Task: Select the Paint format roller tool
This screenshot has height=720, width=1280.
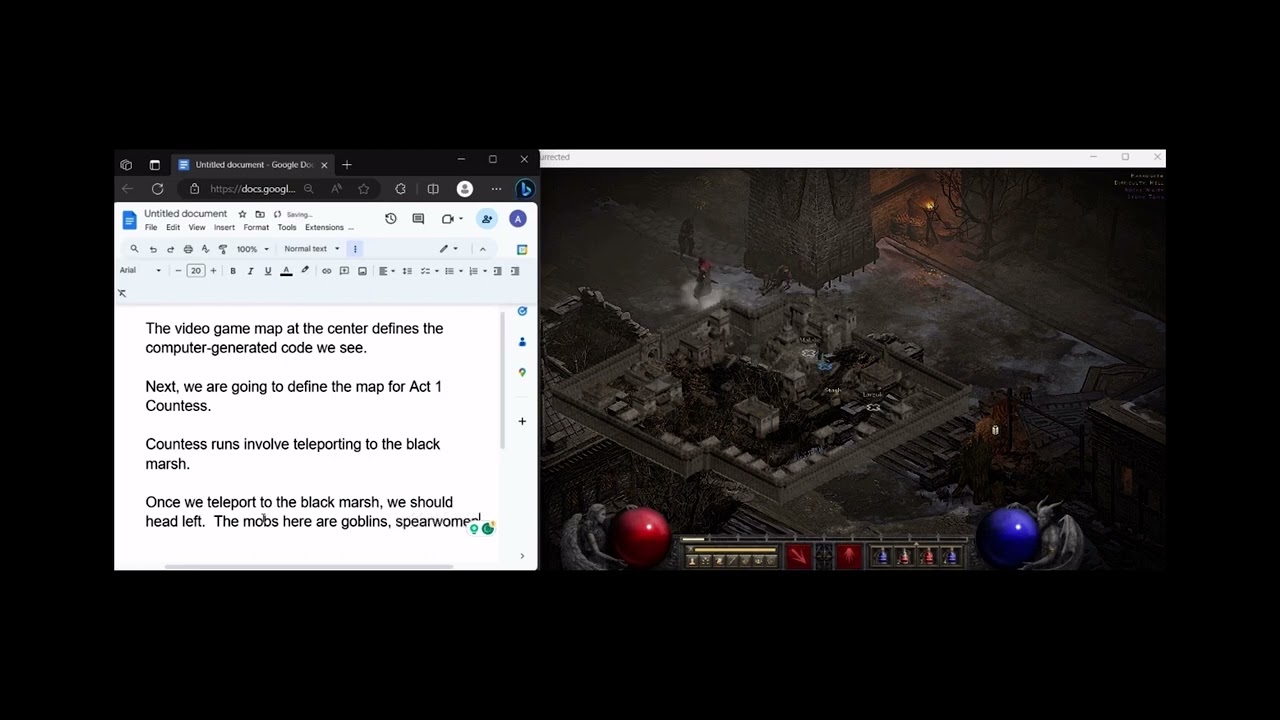Action: pyautogui.click(x=223, y=249)
